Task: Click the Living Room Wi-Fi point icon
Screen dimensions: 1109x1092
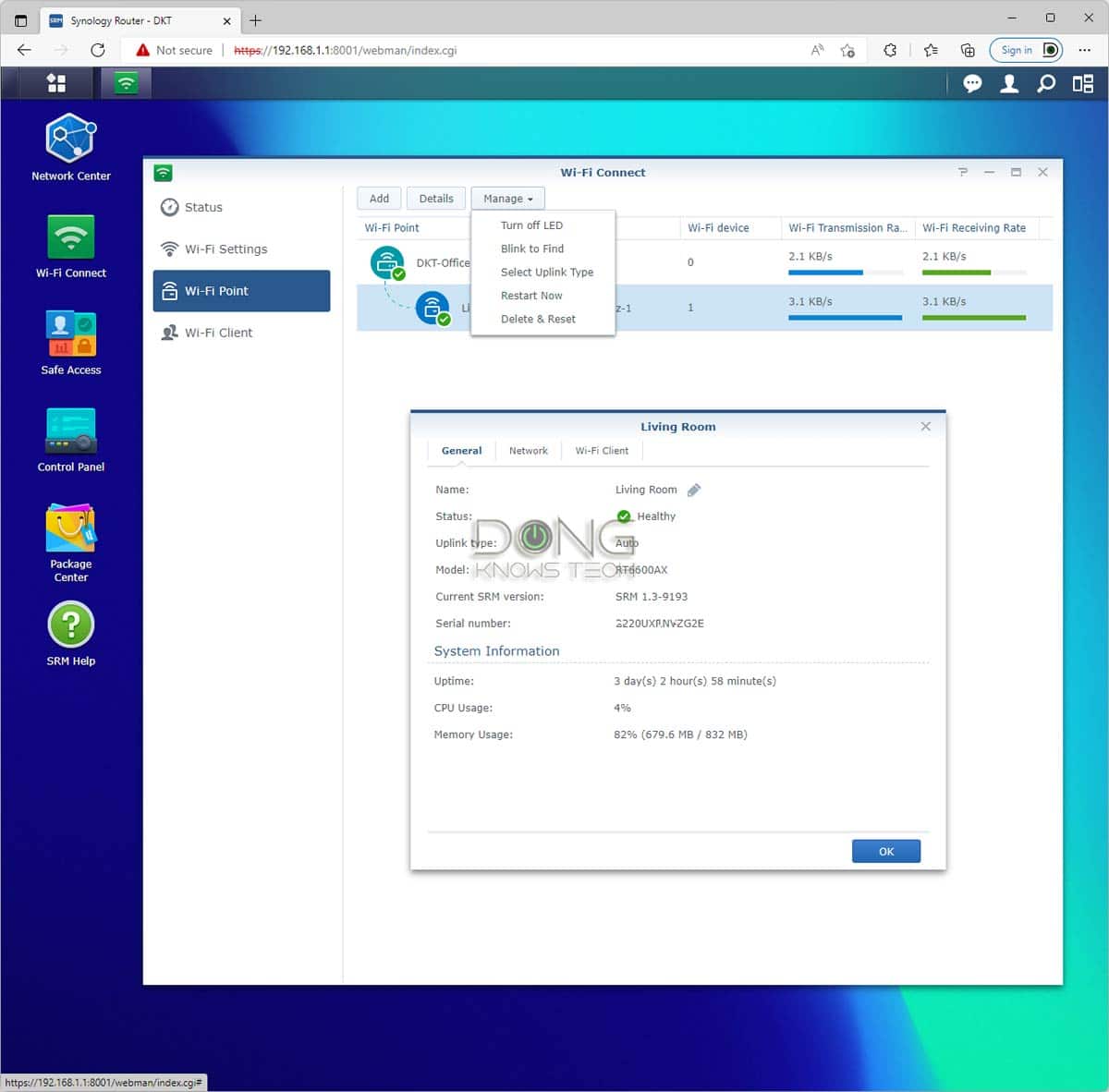Action: 433,308
